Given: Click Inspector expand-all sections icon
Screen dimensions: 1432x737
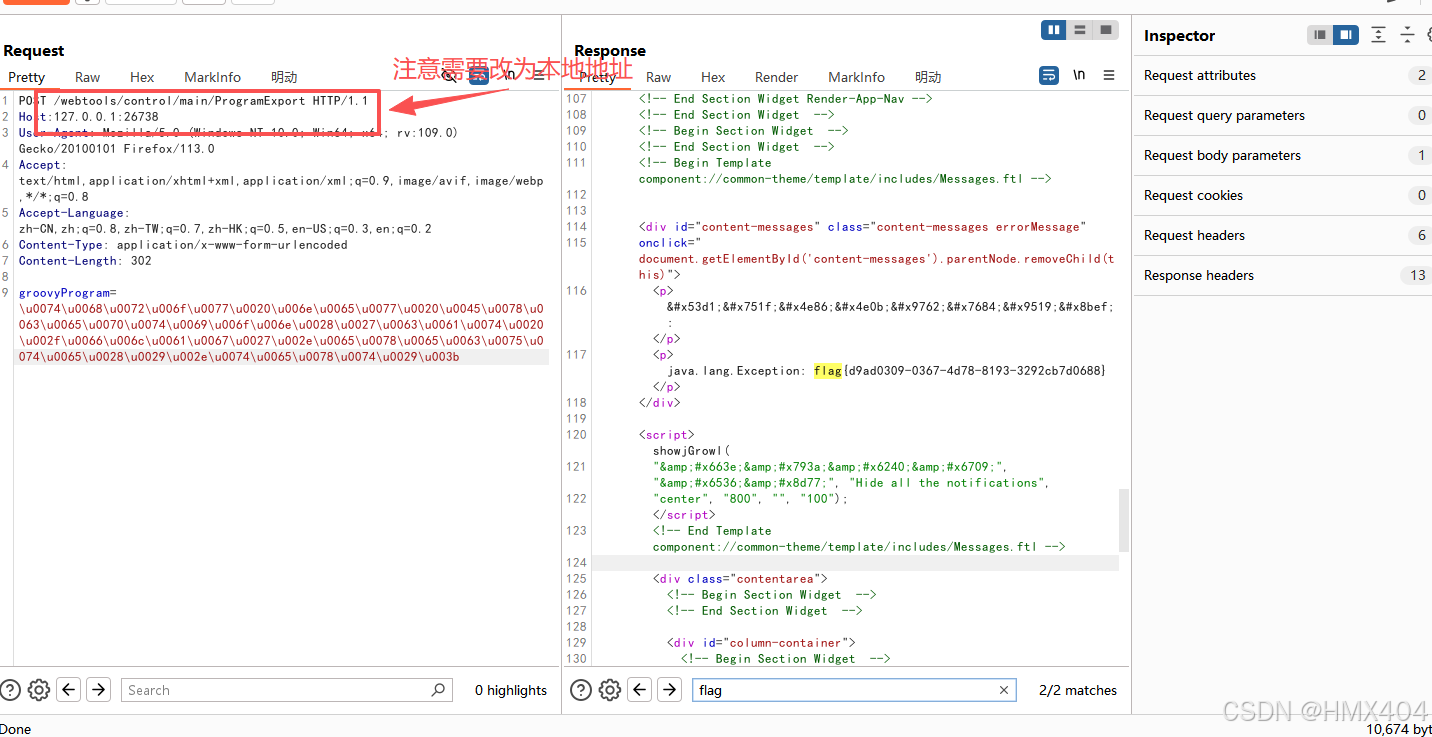Looking at the screenshot, I should click(1378, 35).
